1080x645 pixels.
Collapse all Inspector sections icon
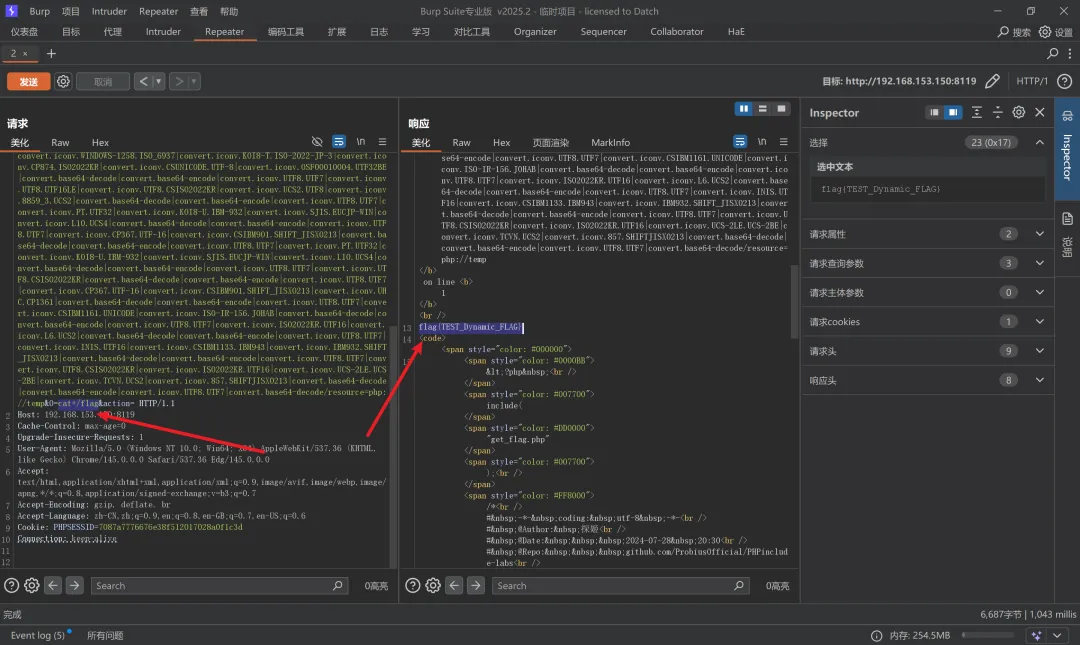(997, 112)
